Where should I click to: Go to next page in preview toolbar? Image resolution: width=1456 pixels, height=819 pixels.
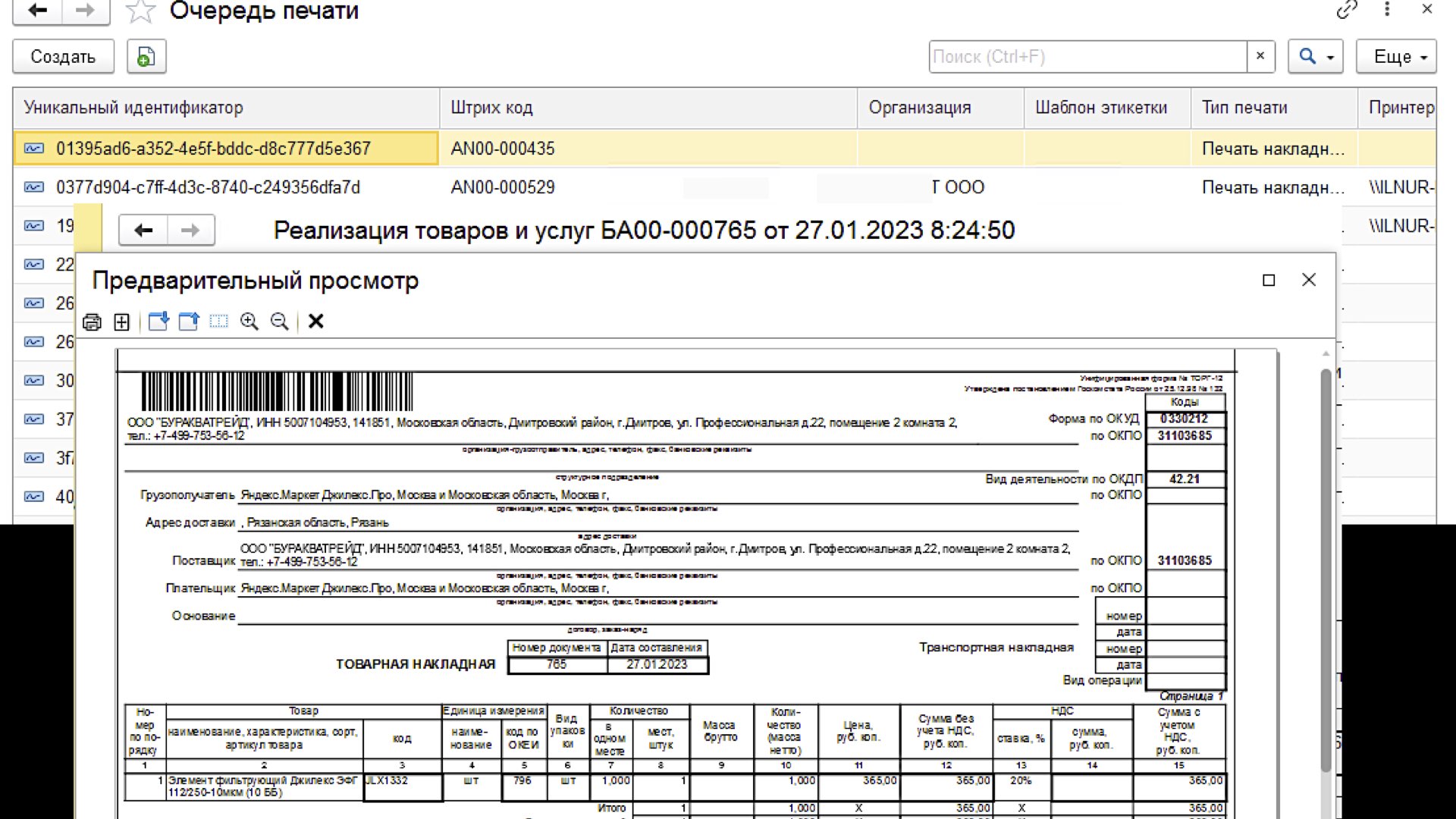[189, 322]
